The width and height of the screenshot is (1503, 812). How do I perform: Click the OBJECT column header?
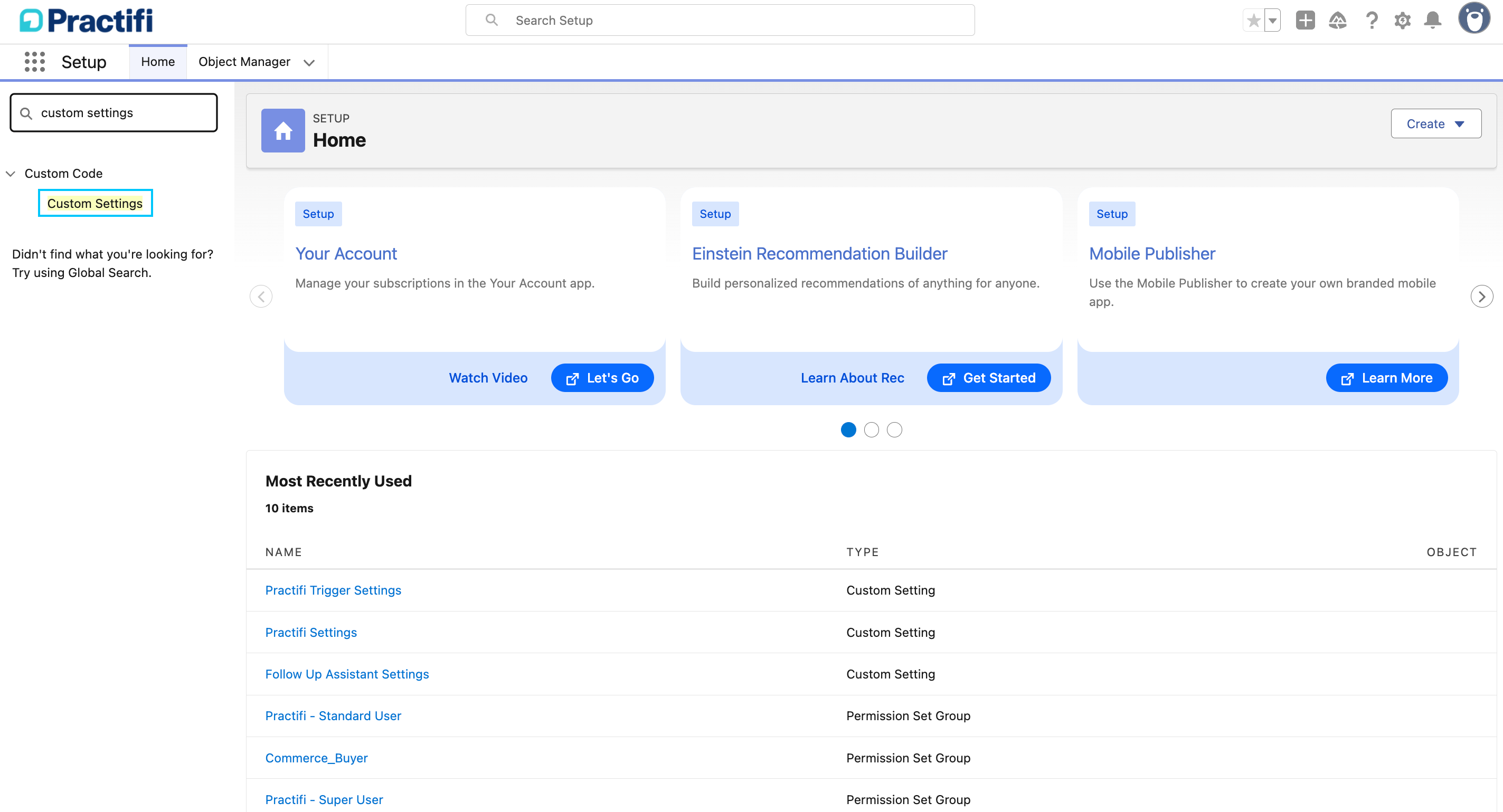(1452, 552)
